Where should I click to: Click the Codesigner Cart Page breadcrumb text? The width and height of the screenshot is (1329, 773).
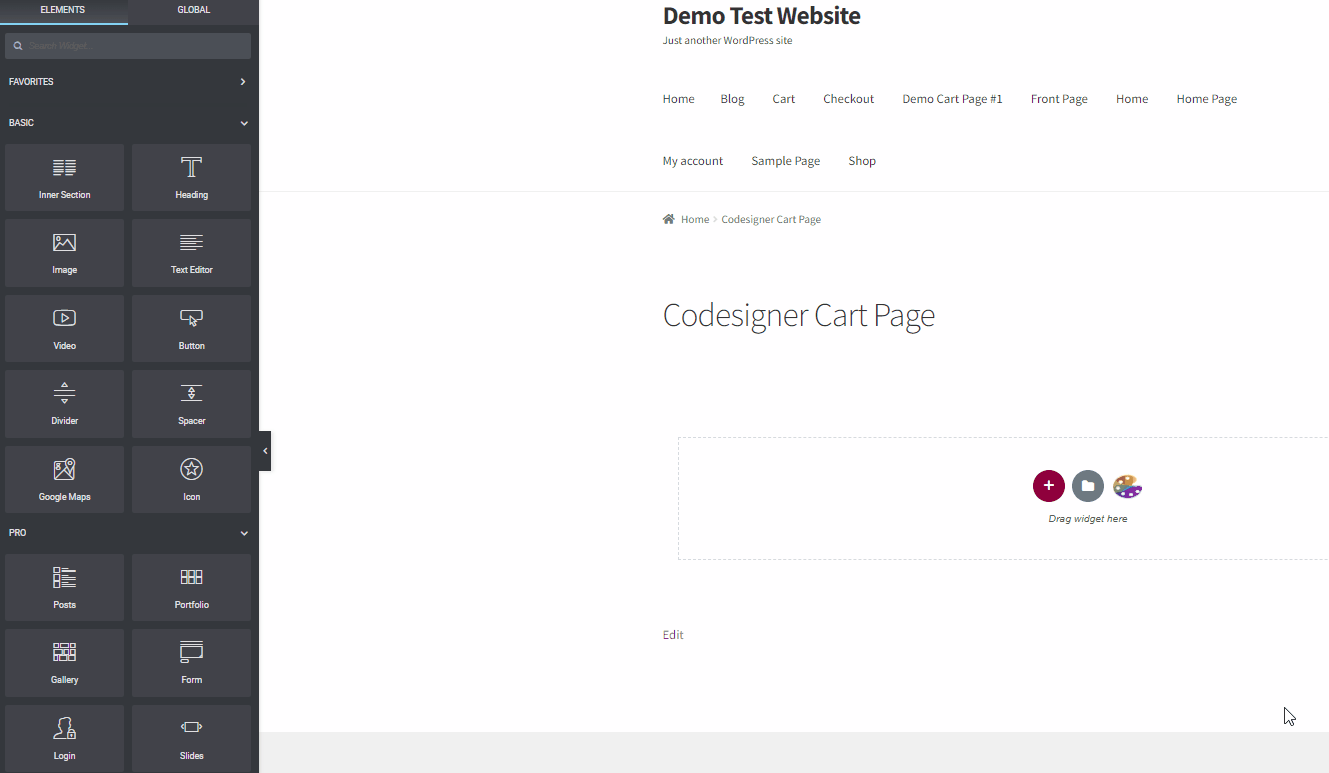point(771,219)
